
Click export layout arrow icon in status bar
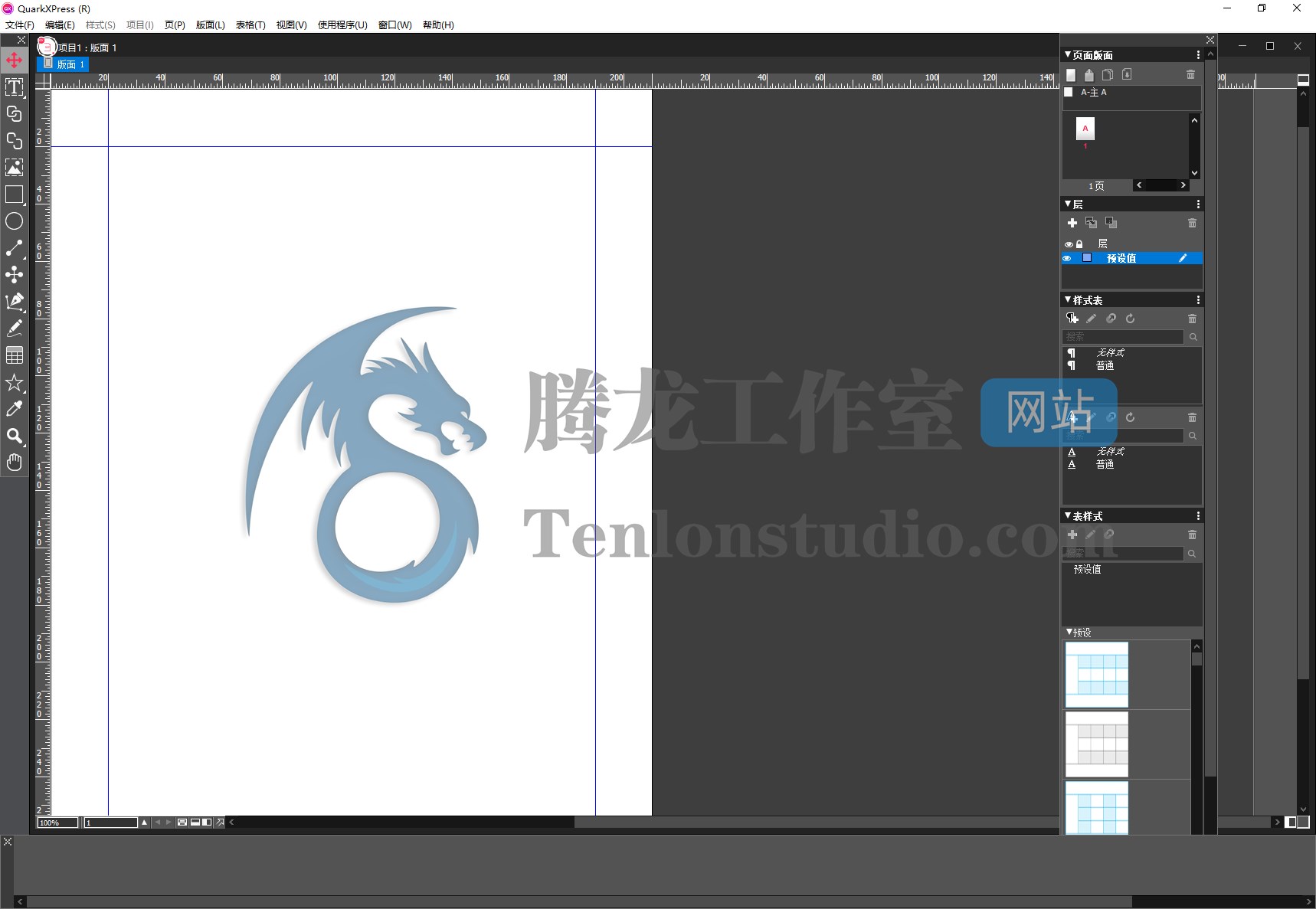pos(221,822)
